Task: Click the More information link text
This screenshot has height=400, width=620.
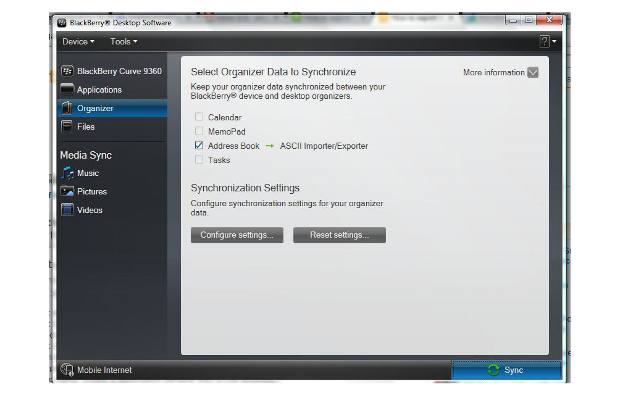Action: [493, 72]
